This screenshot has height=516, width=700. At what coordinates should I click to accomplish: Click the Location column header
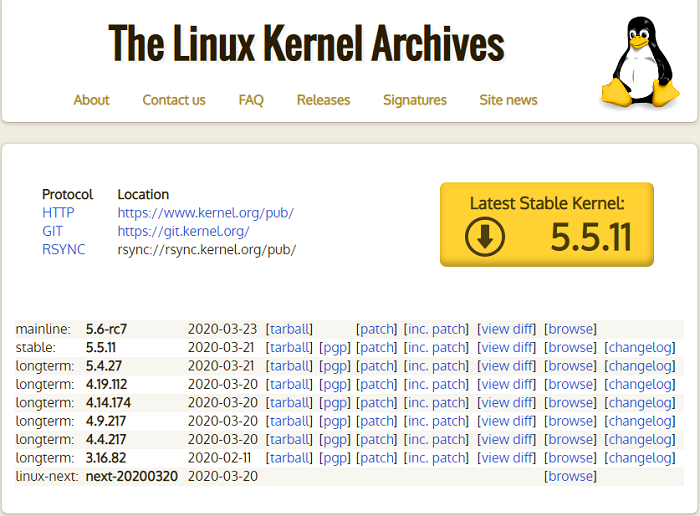pyautogui.click(x=143, y=195)
